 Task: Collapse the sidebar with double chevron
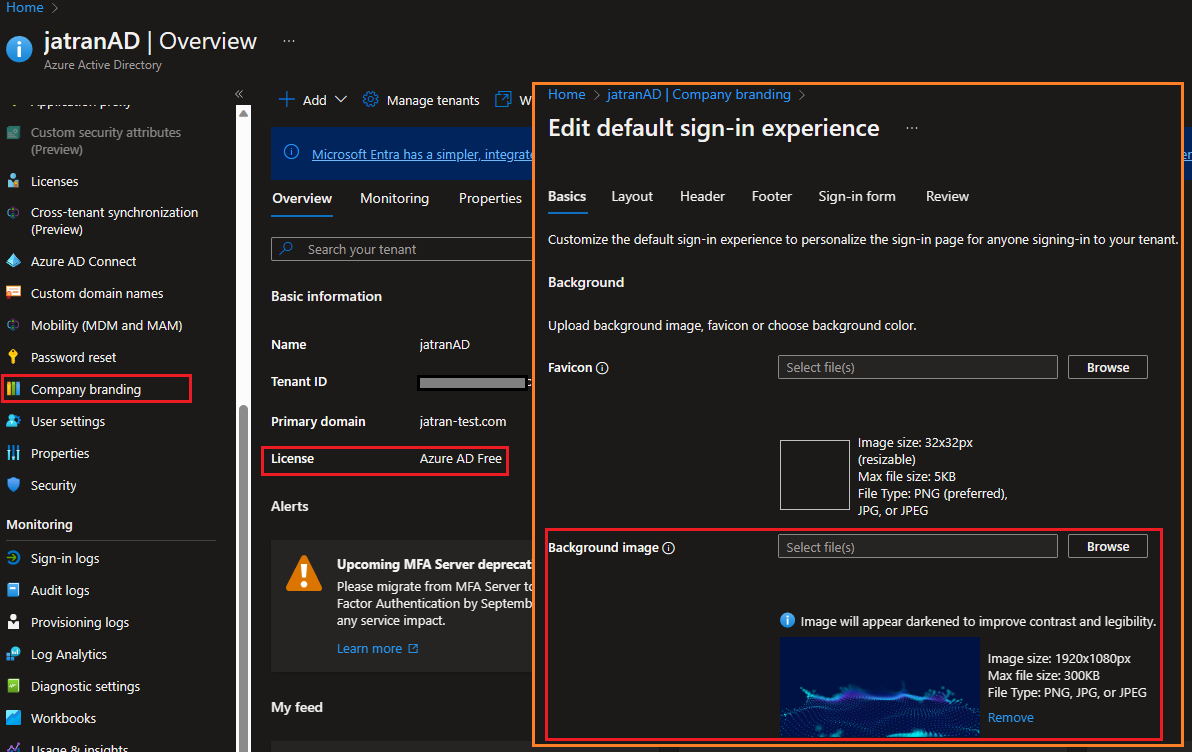[239, 94]
